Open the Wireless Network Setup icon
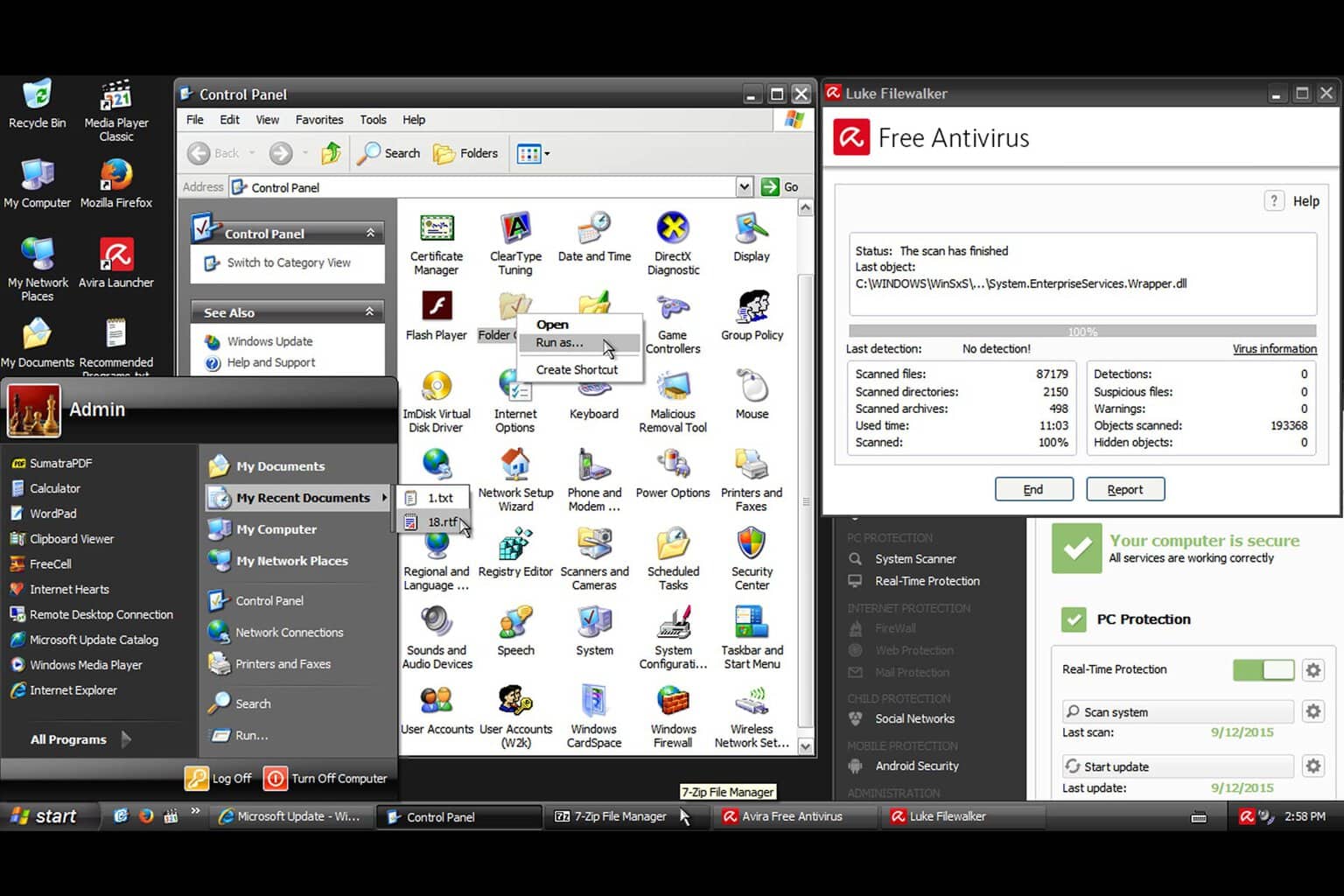 pos(752,716)
